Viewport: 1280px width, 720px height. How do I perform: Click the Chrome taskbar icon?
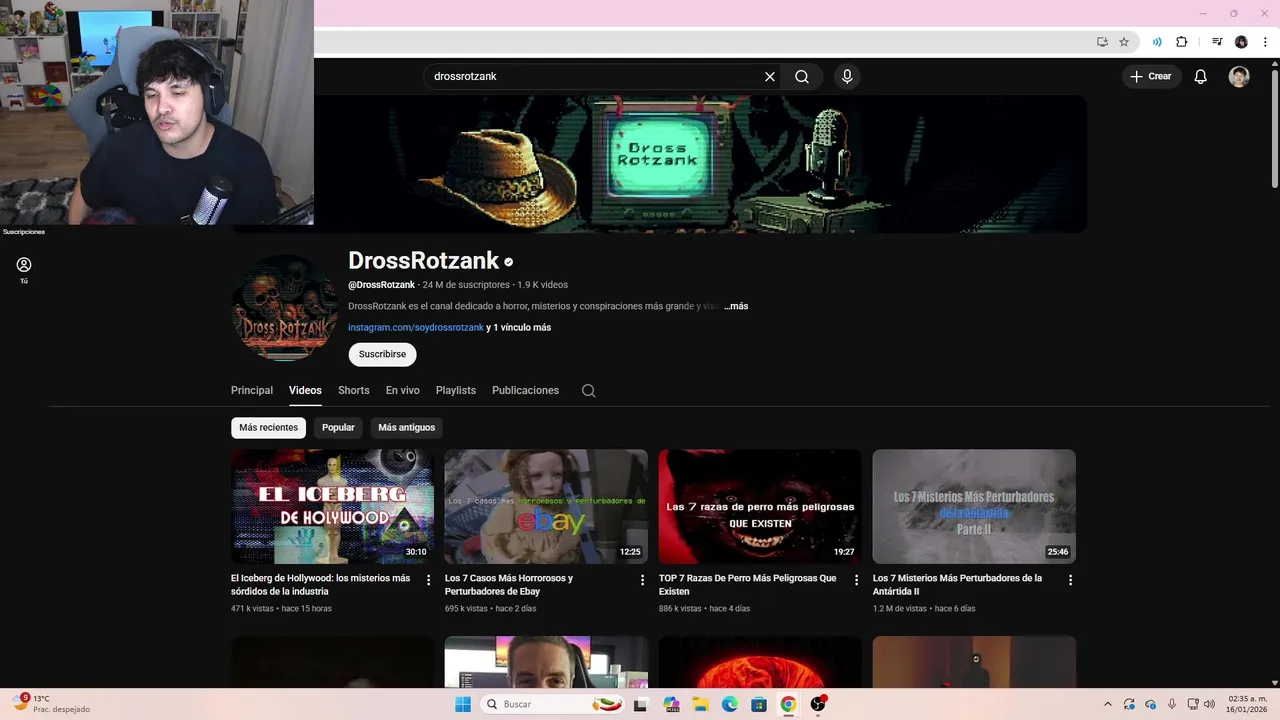788,704
